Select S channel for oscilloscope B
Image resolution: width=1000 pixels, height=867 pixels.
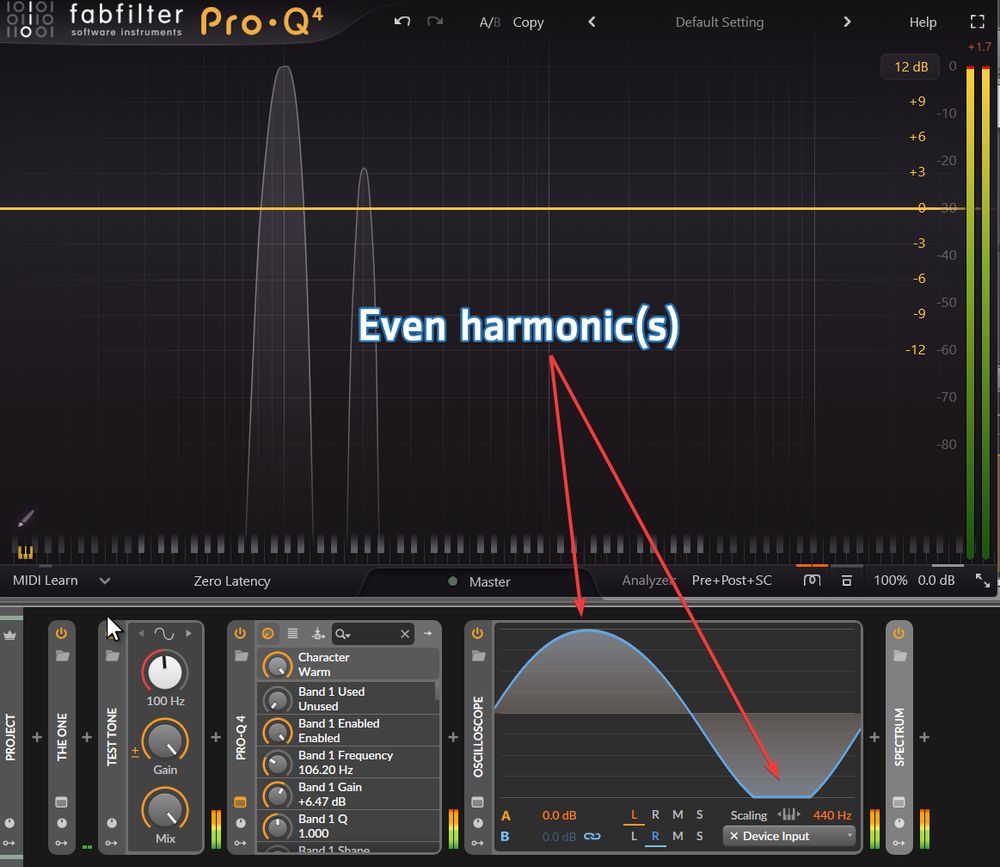[x=700, y=836]
